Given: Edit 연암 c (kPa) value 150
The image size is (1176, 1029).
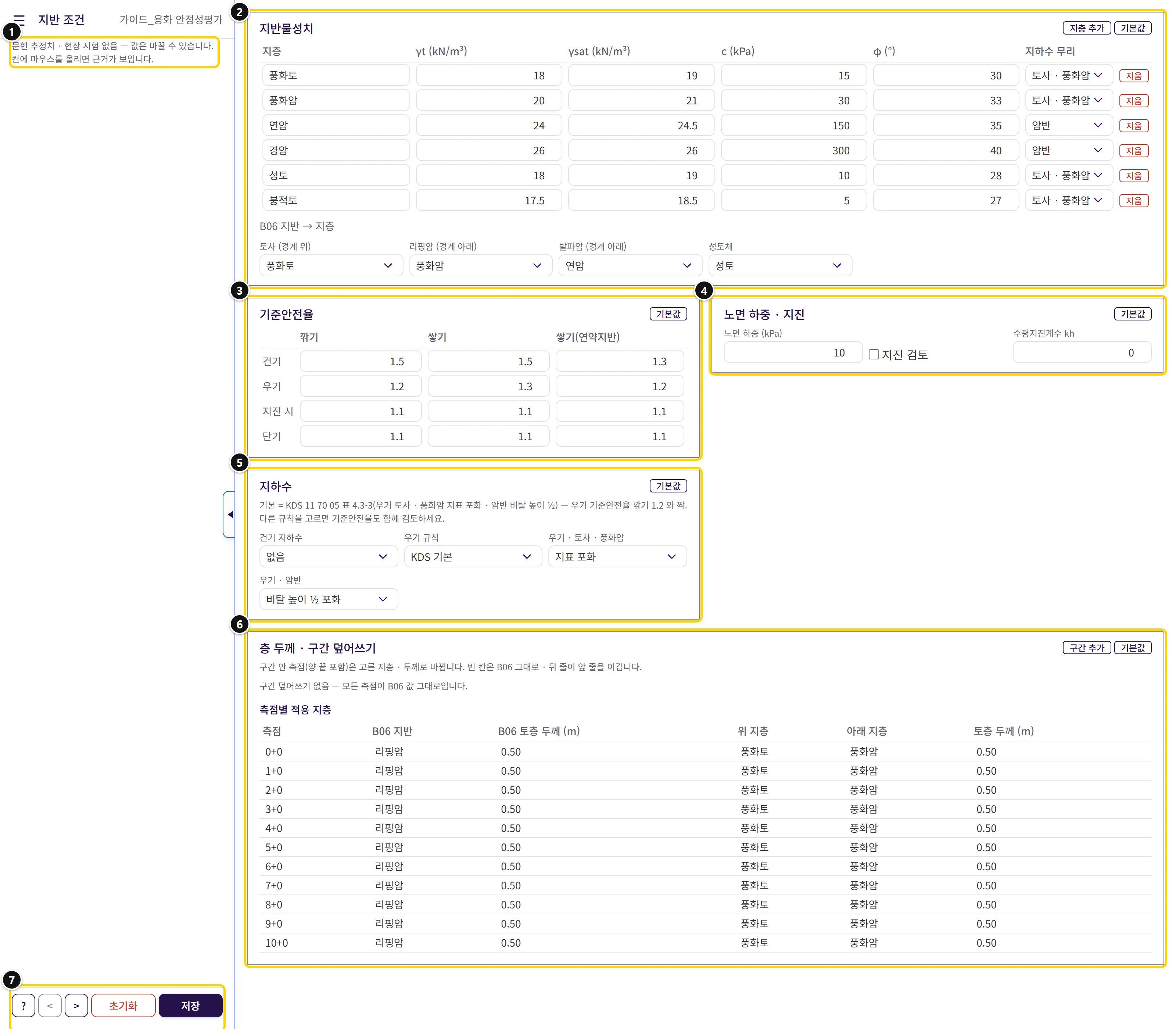Looking at the screenshot, I should pyautogui.click(x=793, y=125).
